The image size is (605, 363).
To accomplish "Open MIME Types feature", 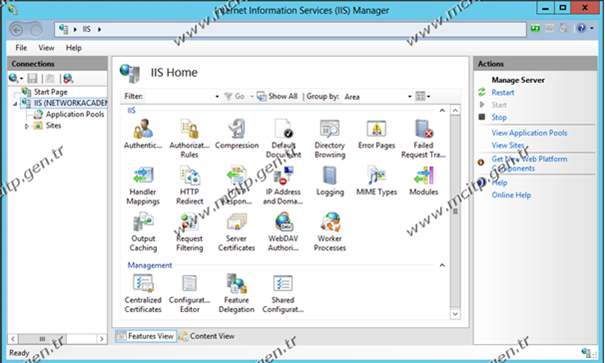I will [377, 181].
